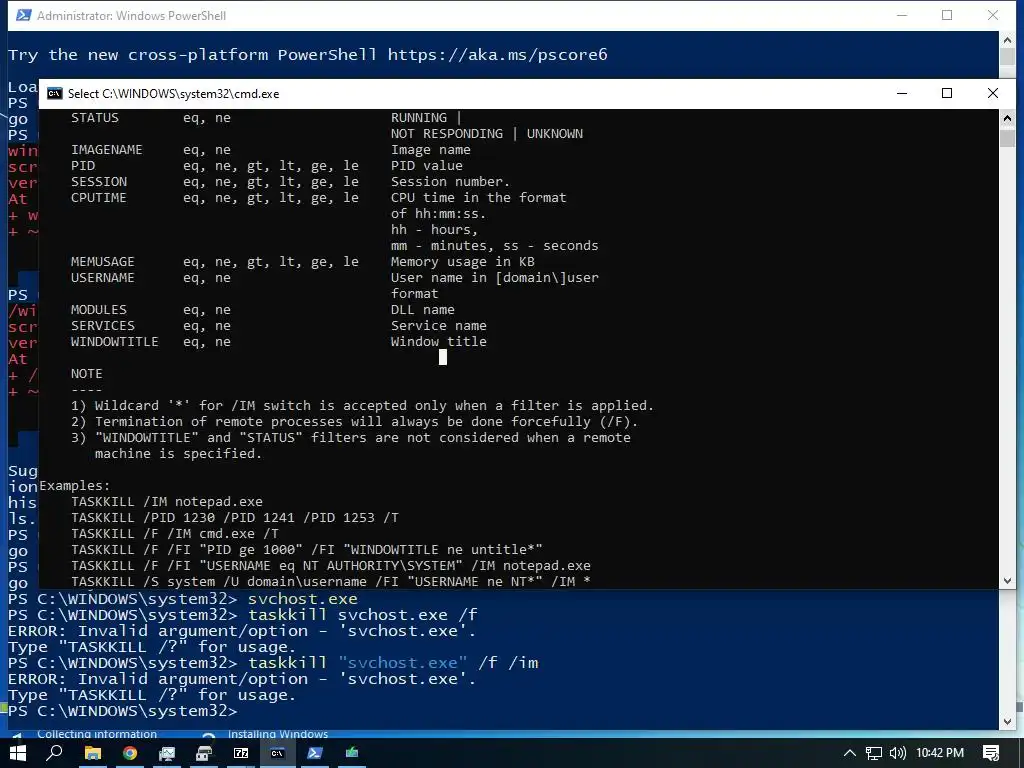Click the 'IMAGENAME' filter name
The width and height of the screenshot is (1024, 768).
[x=106, y=150]
